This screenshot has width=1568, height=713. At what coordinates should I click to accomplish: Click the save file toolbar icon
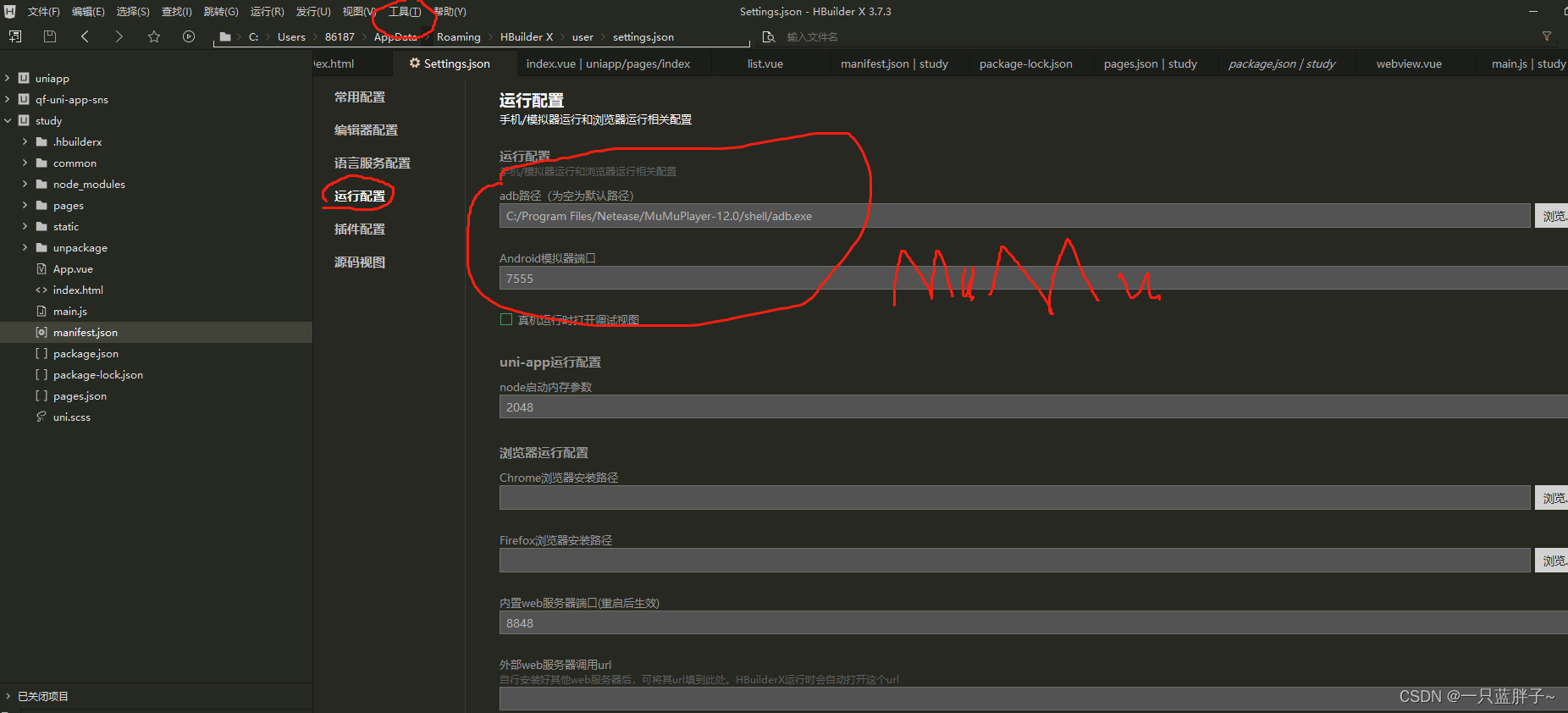coord(50,36)
